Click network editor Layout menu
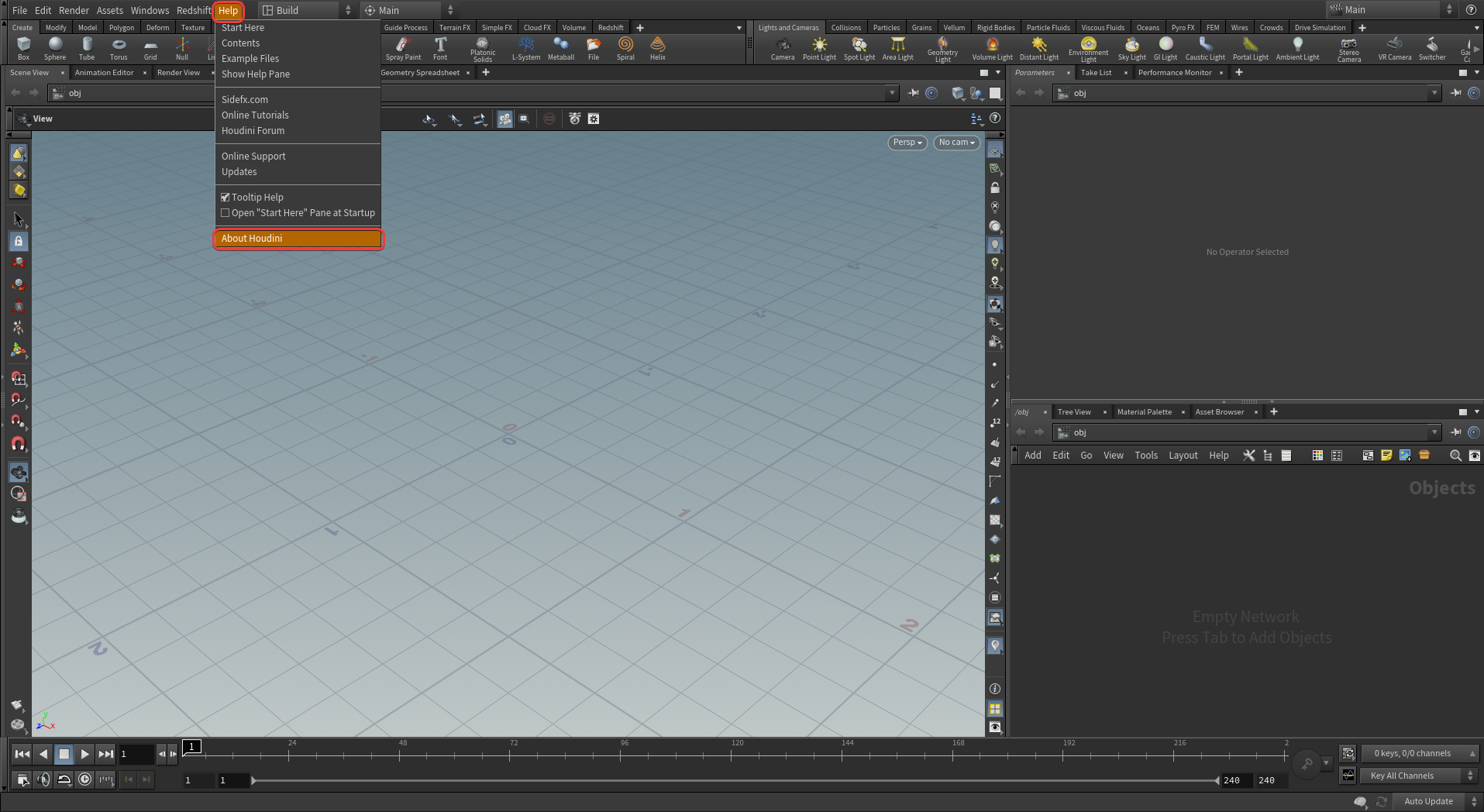Screen dimensions: 1484x812 coord(1183,456)
